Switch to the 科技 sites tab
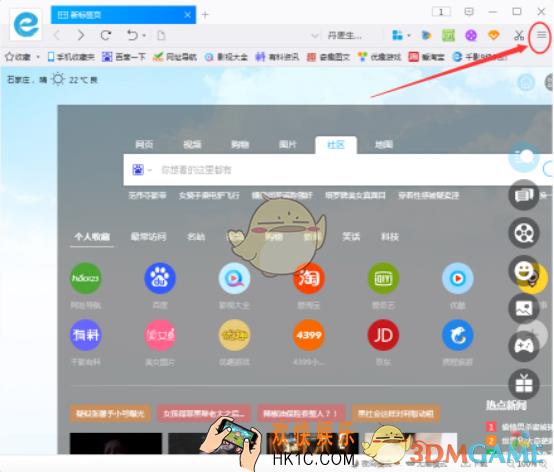 click(390, 236)
